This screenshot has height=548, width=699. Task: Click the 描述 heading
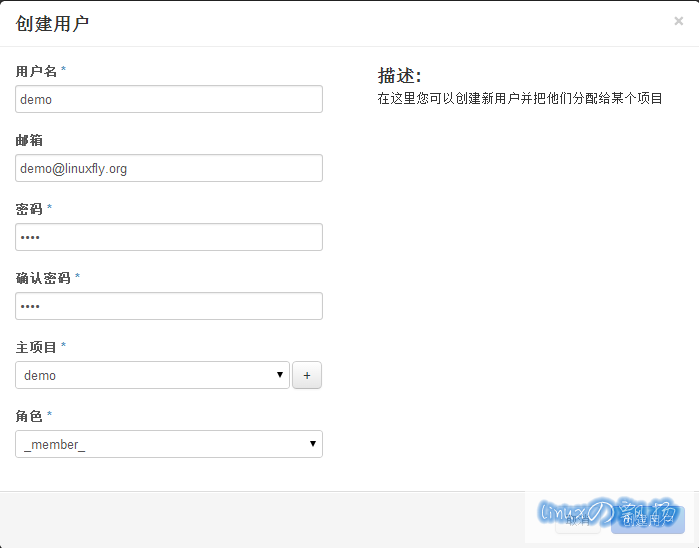click(x=399, y=76)
